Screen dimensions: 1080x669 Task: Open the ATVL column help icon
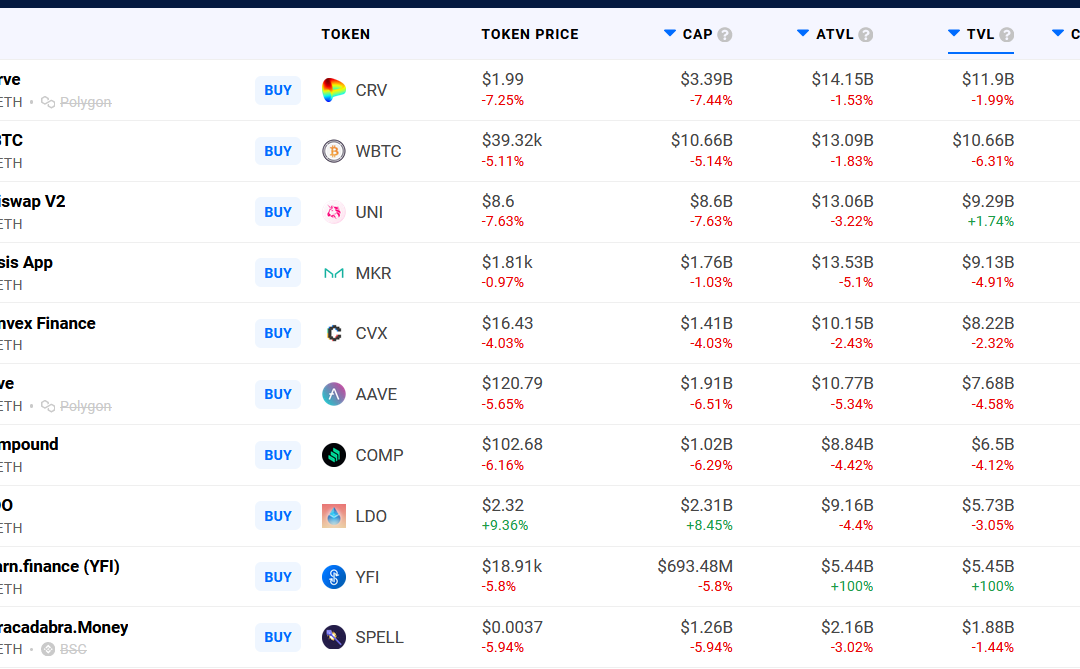(x=866, y=34)
